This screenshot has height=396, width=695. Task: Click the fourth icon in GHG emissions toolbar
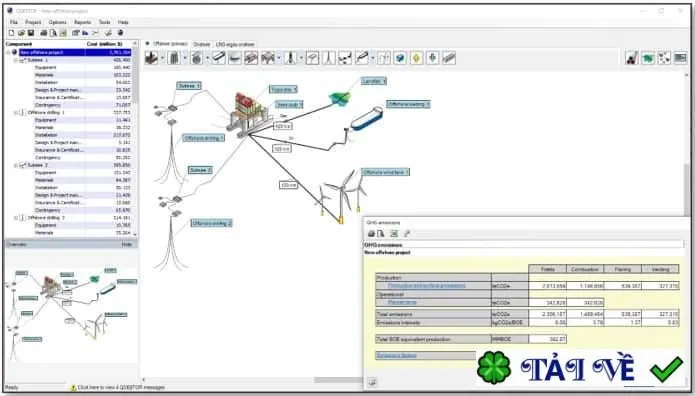(x=406, y=234)
